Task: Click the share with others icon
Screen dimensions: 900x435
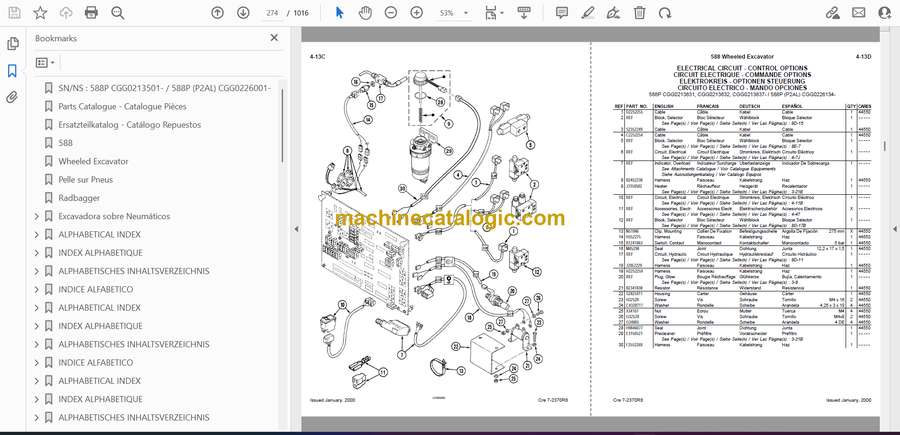Action: point(885,13)
